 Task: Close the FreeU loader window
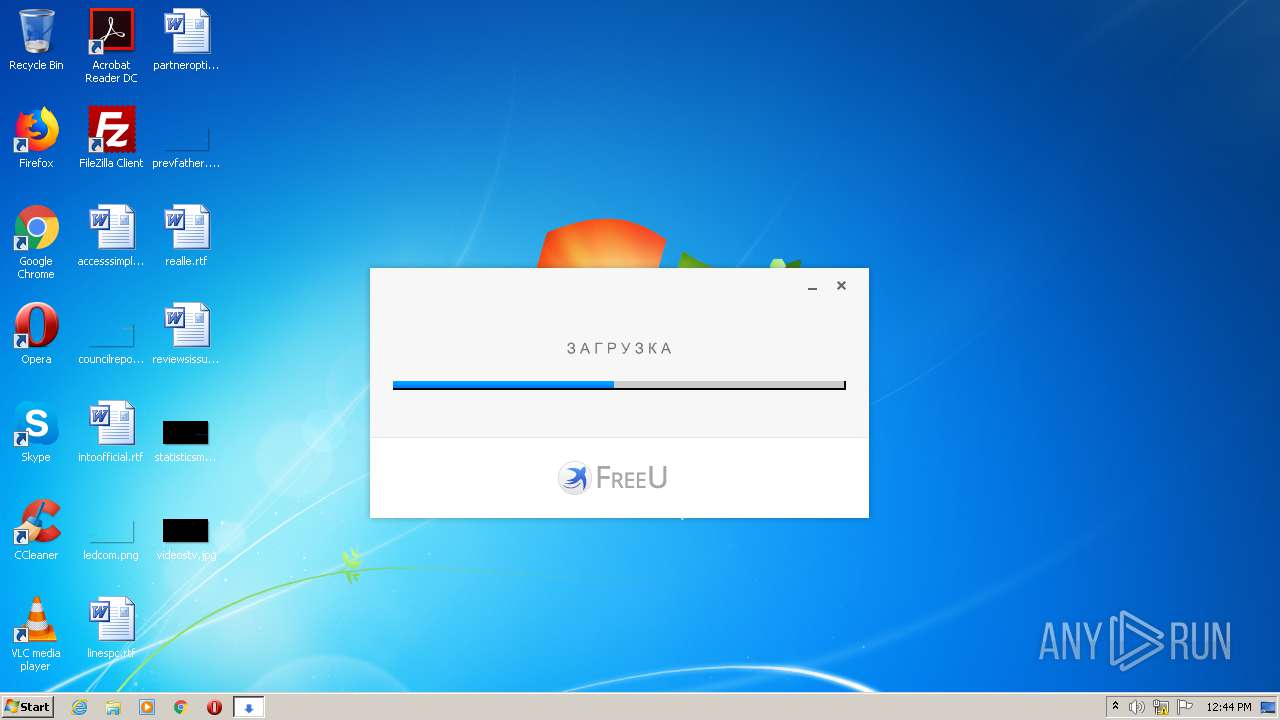click(x=841, y=286)
